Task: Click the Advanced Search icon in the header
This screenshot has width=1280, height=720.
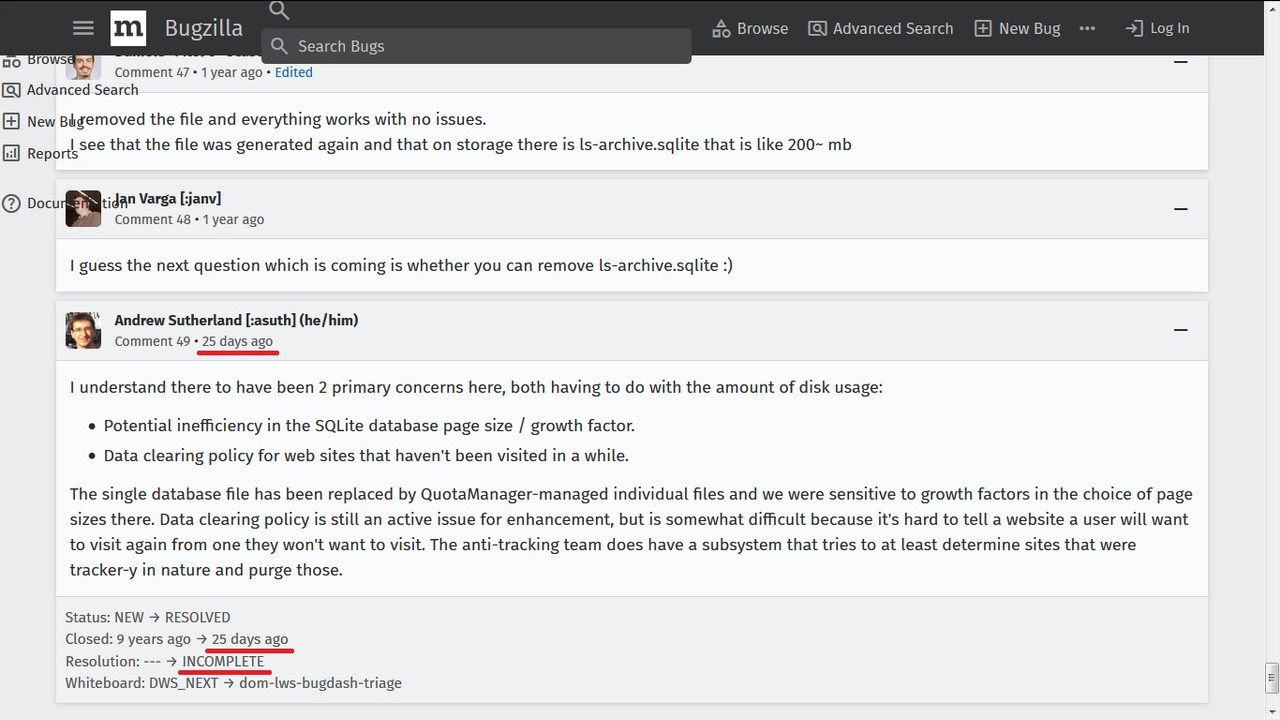Action: point(817,29)
